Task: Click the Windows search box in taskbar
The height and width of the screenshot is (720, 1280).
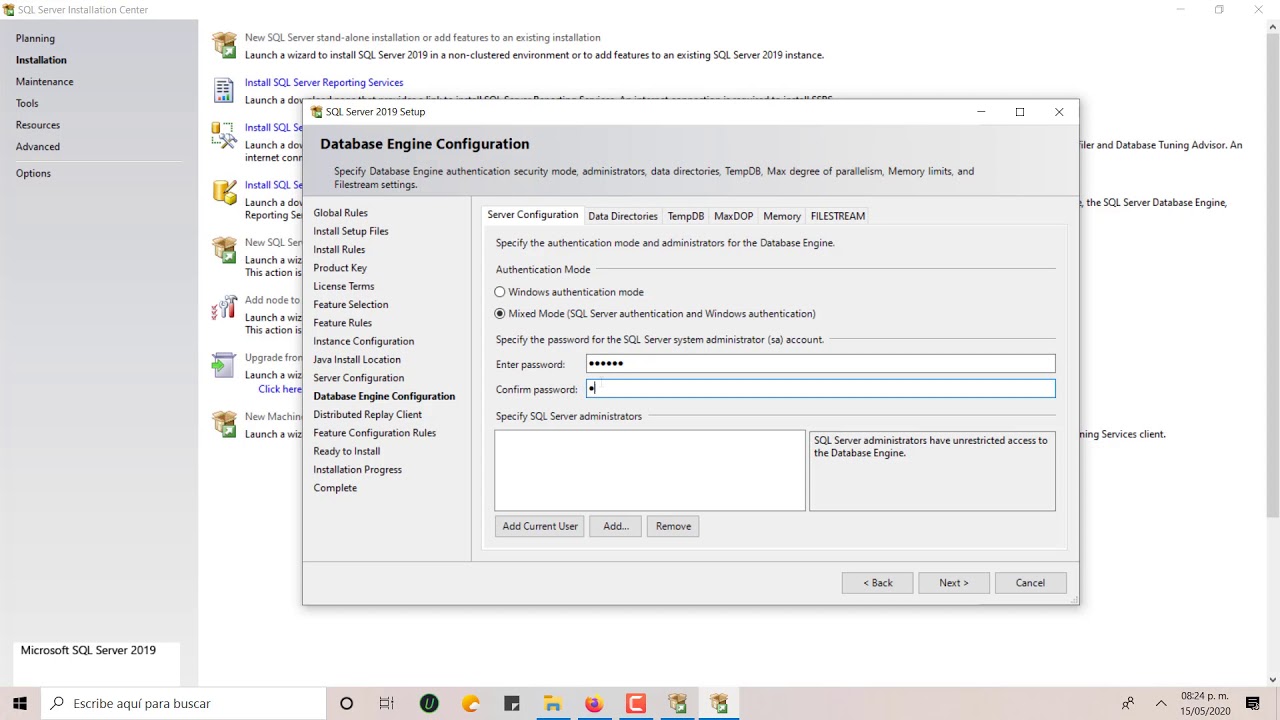Action: pyautogui.click(x=184, y=703)
